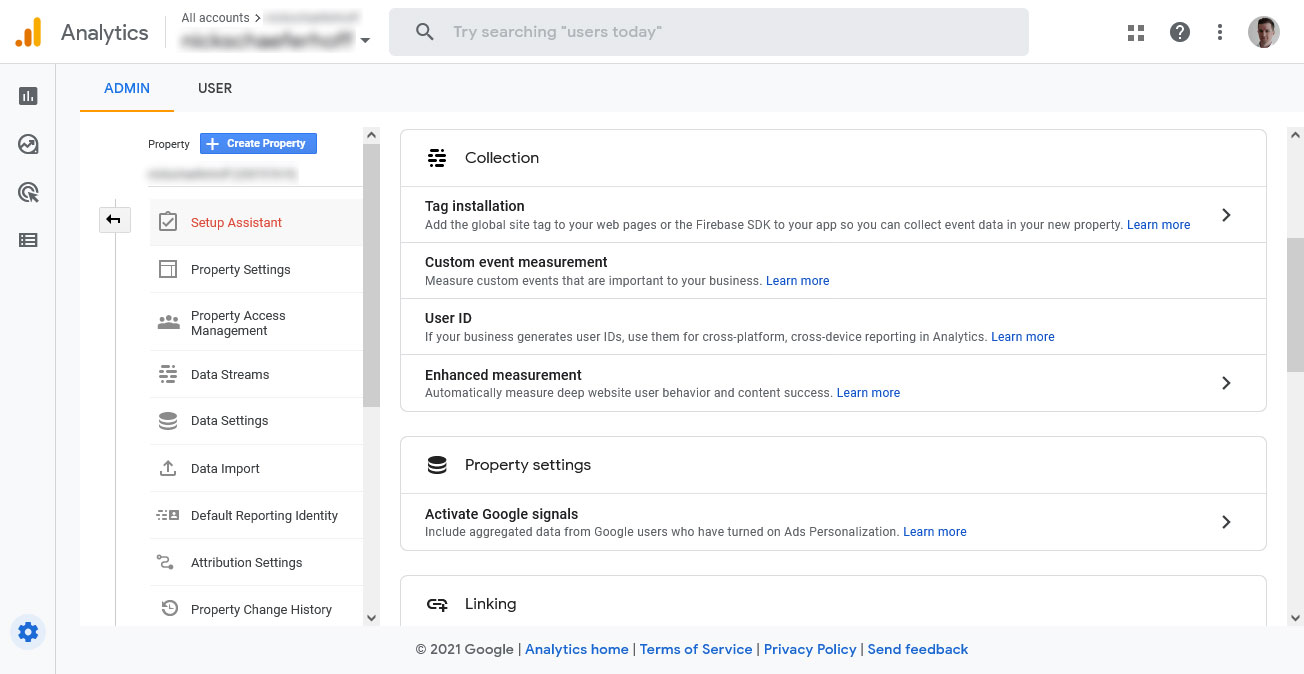The height and width of the screenshot is (674, 1304).
Task: Click the Property Change History label
Action: tap(261, 609)
